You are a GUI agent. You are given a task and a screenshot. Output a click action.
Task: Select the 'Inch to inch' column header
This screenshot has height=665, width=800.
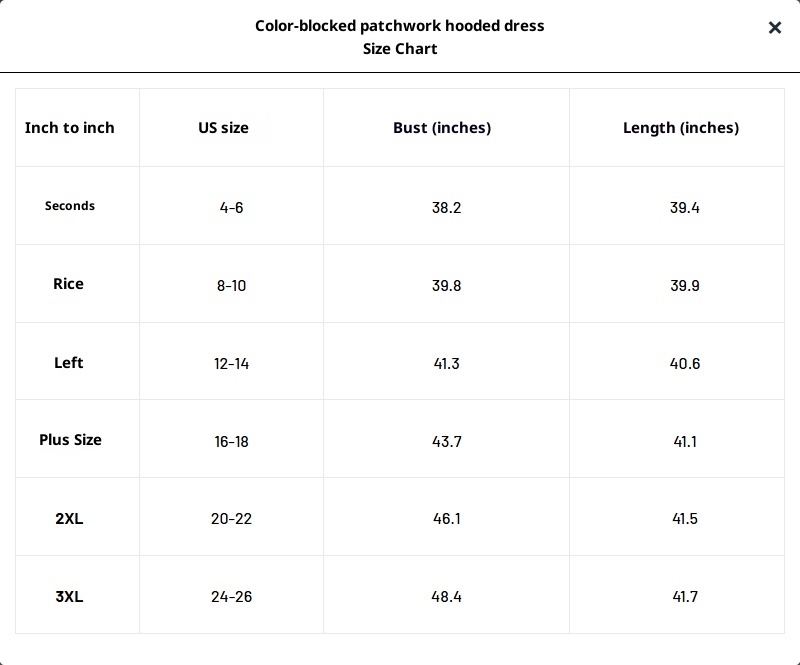[x=70, y=128]
